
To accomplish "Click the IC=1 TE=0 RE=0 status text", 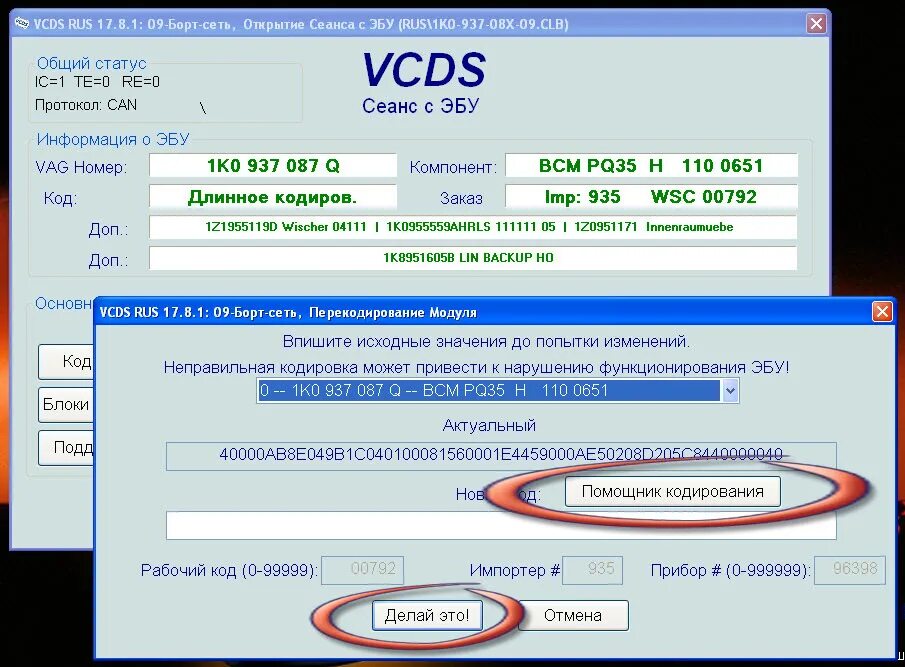I will [x=97, y=82].
